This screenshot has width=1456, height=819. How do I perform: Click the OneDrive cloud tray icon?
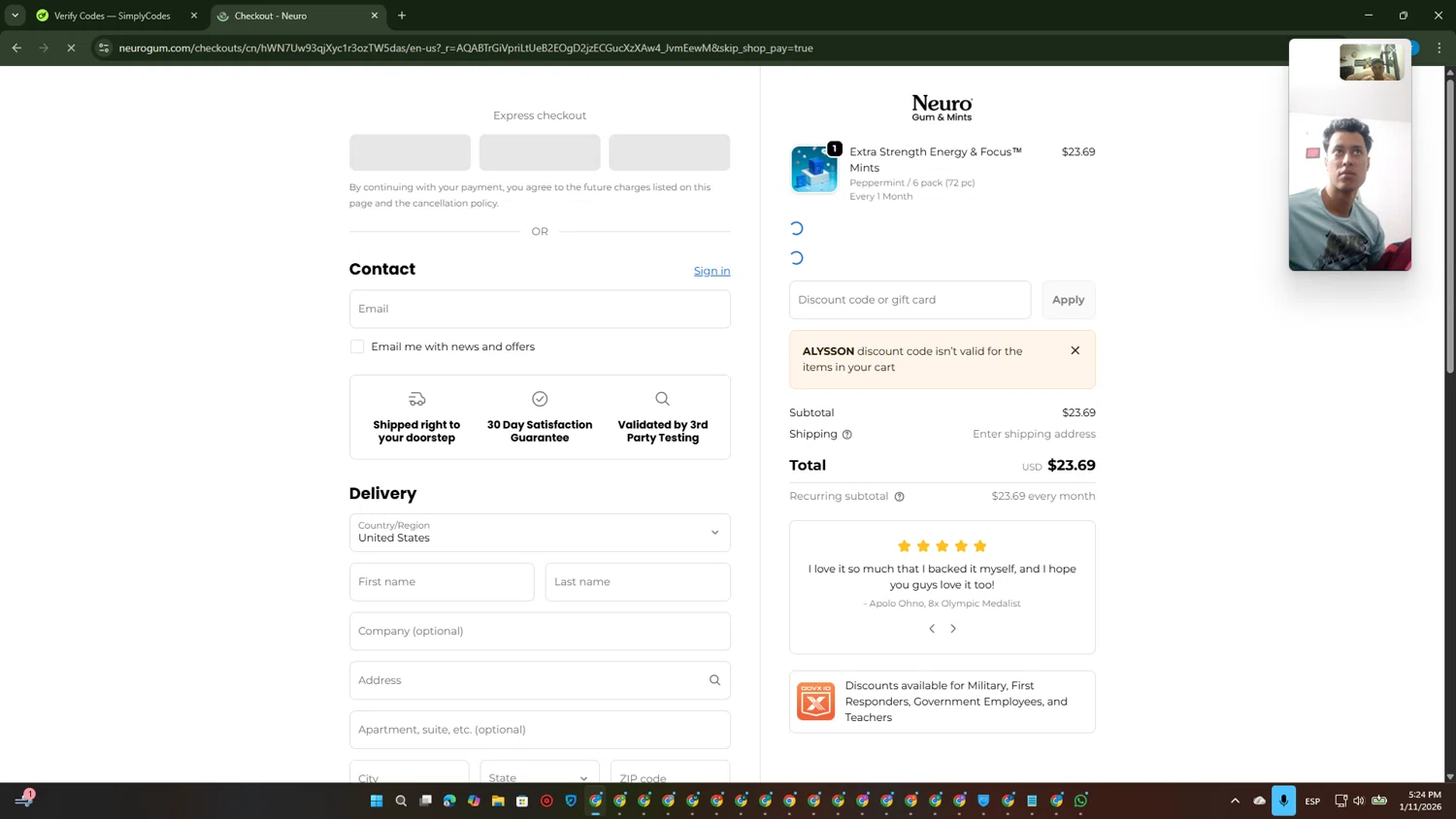[1259, 801]
